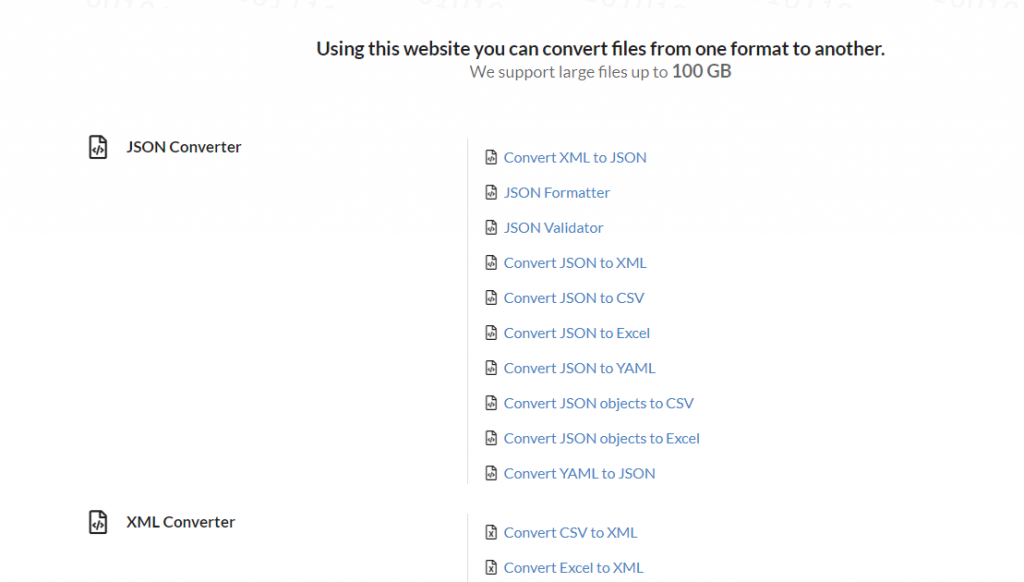Open Convert JSON to Excel
1024x582 pixels.
click(577, 332)
